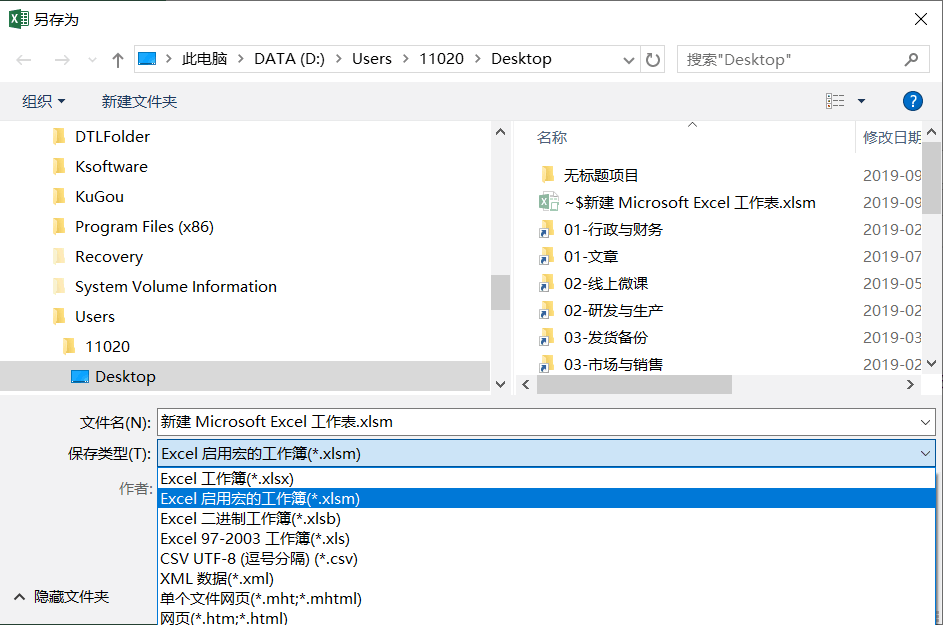The image size is (943, 625).
Task: Go up one folder level arrow
Action: pos(117,60)
